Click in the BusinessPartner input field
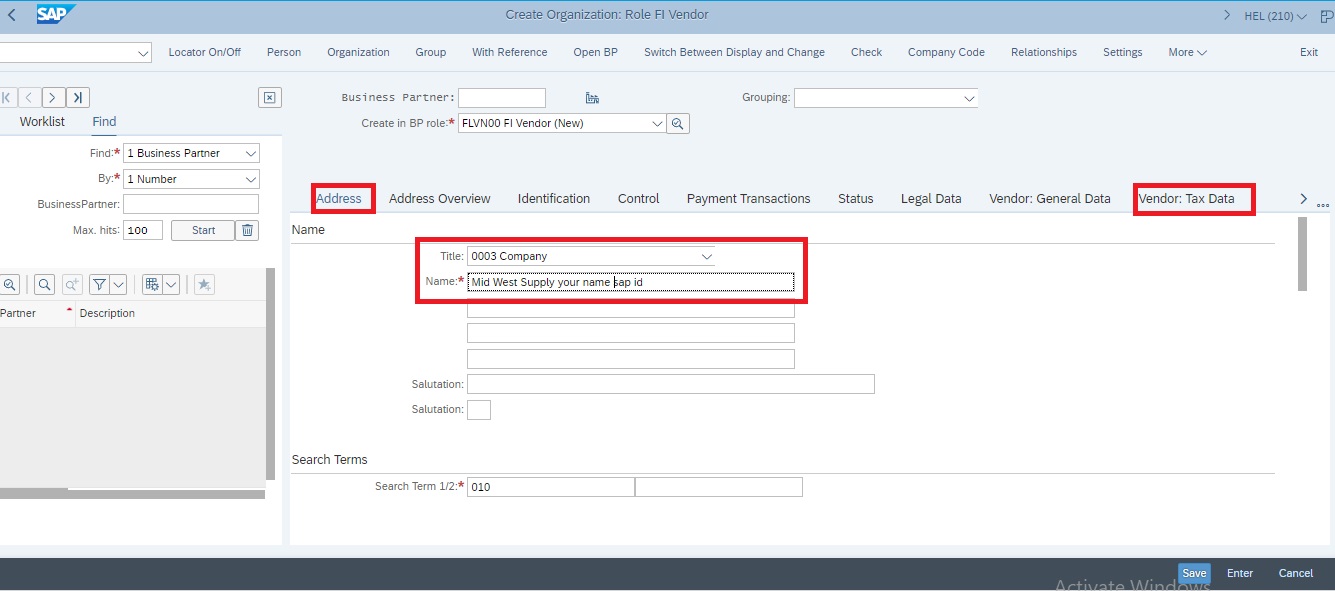 coord(190,204)
